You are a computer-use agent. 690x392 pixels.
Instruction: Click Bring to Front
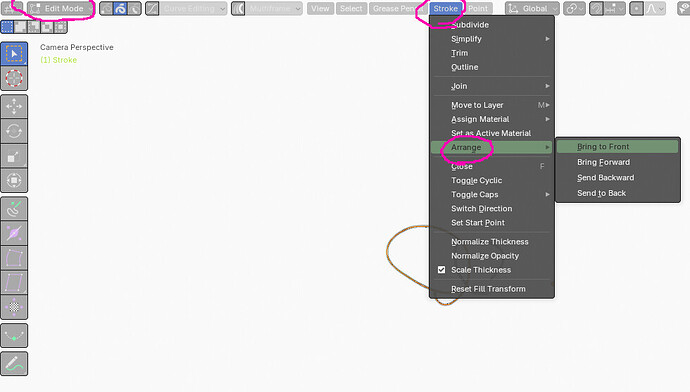coord(618,147)
